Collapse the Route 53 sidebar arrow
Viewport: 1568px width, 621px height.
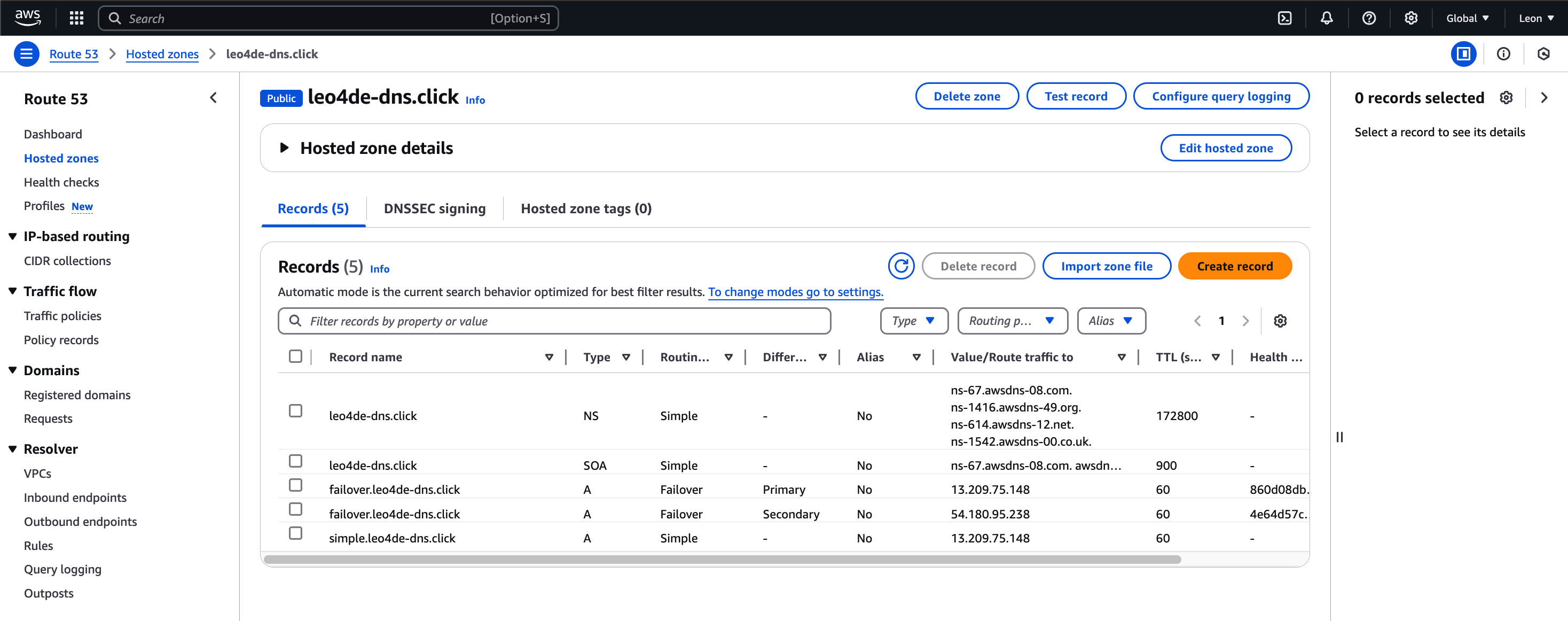[213, 98]
